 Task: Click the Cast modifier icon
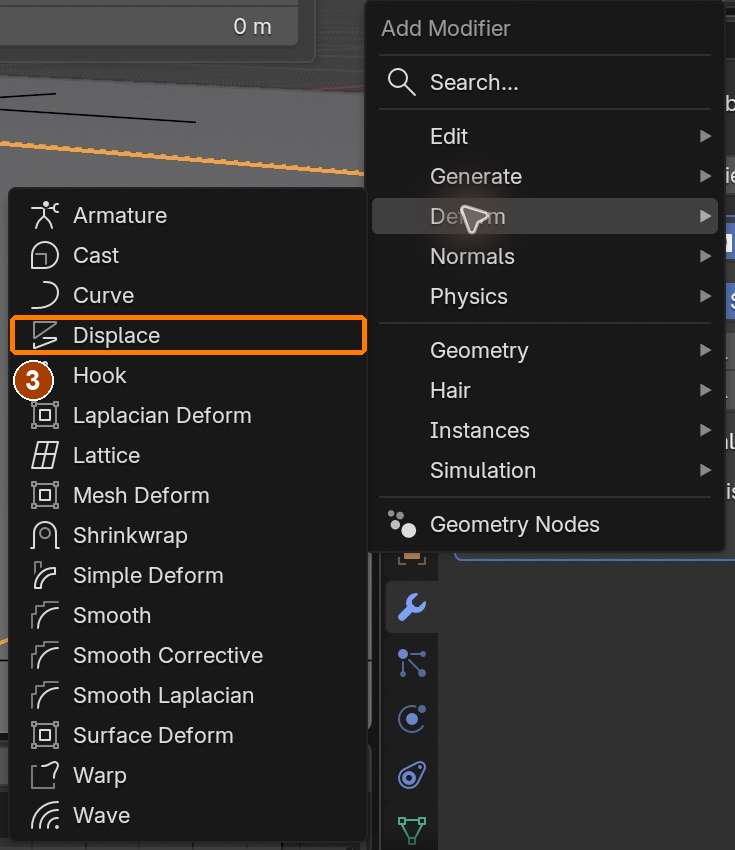point(44,255)
